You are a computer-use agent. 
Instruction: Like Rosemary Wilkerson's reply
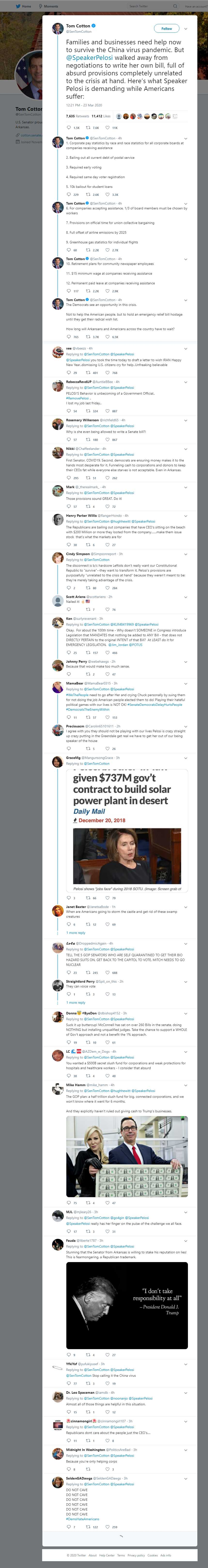coord(108,439)
